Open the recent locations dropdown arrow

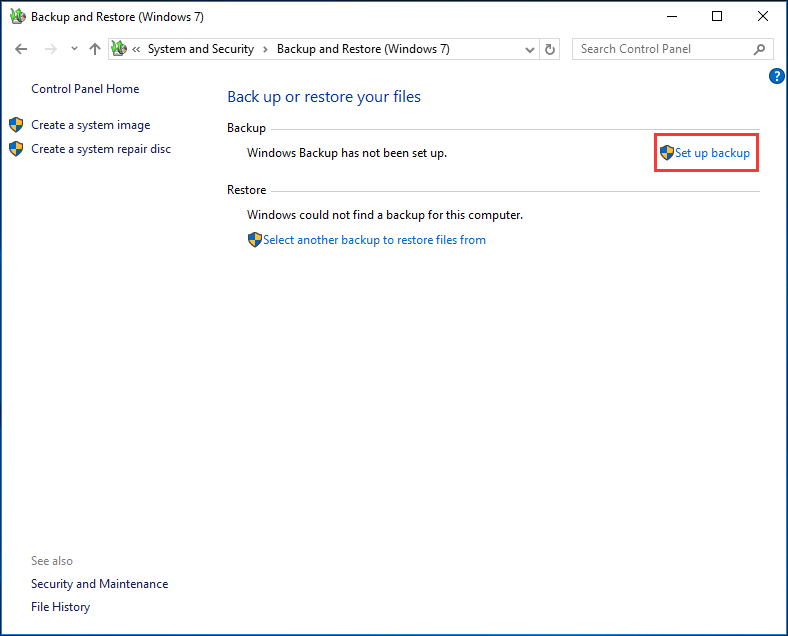(74, 49)
